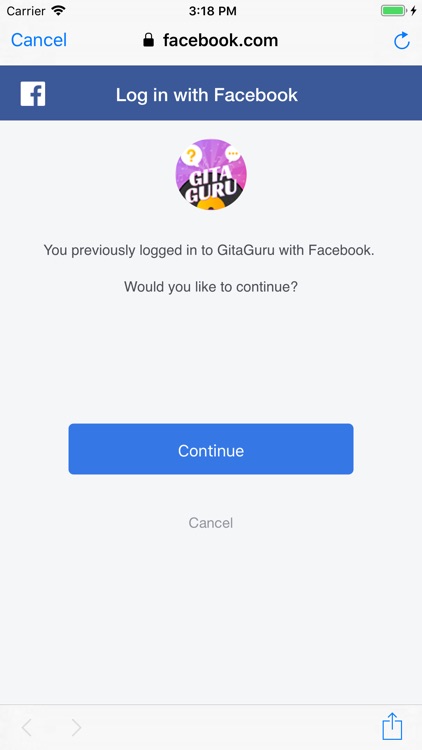
Task: Go forward with the right chevron
Action: tap(76, 728)
